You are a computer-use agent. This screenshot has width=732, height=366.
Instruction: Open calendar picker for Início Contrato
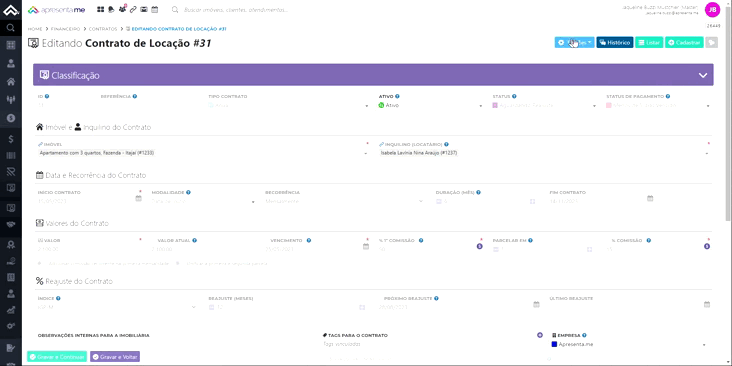139,198
